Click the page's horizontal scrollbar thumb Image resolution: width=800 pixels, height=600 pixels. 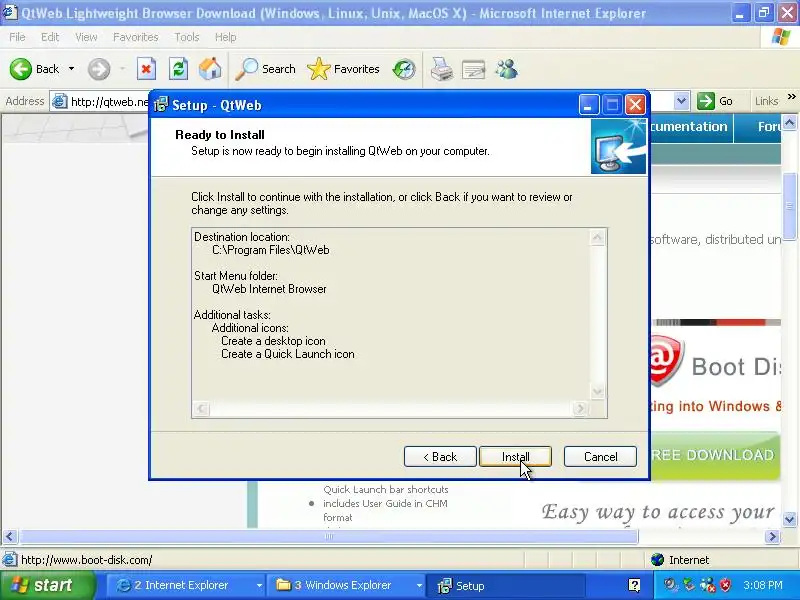pos(329,536)
